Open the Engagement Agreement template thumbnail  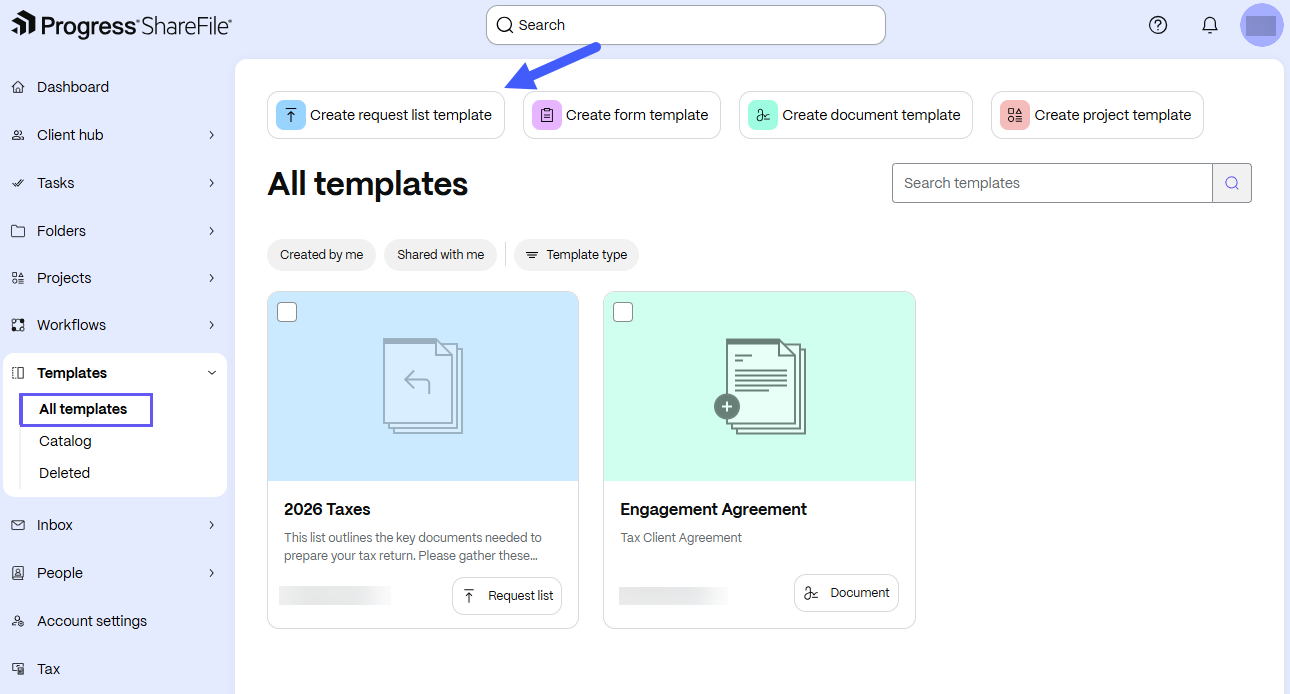click(759, 386)
